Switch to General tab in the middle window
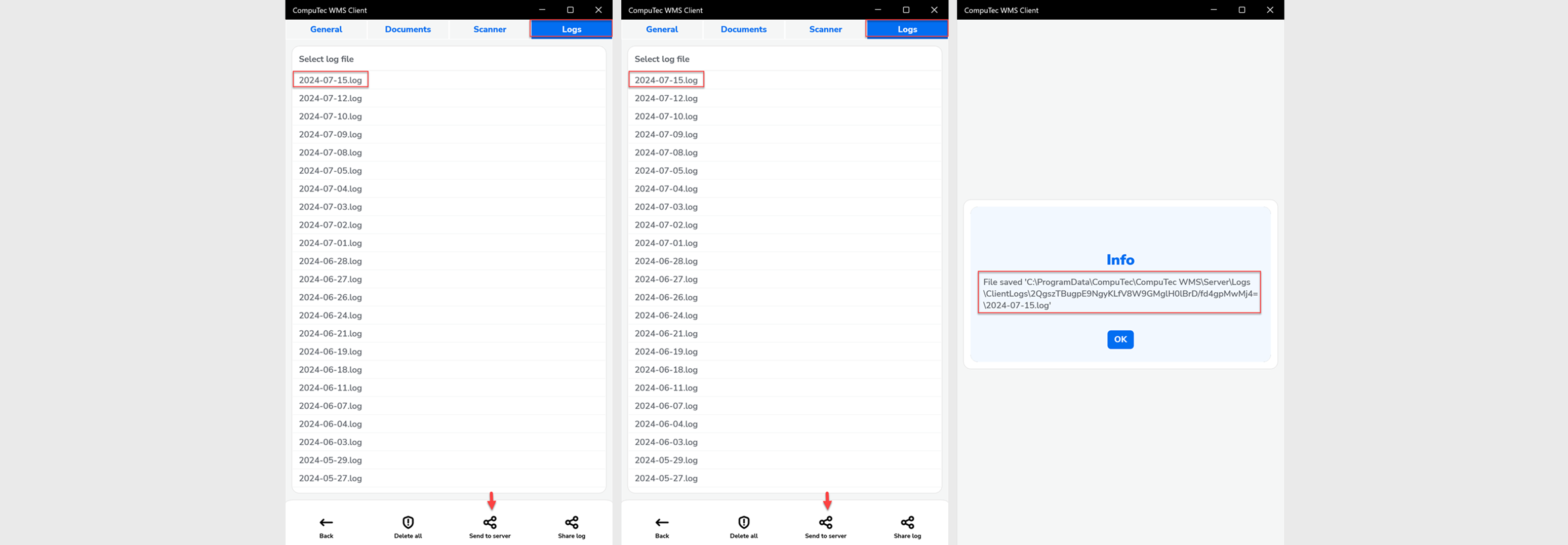The image size is (1568, 545). 662,29
